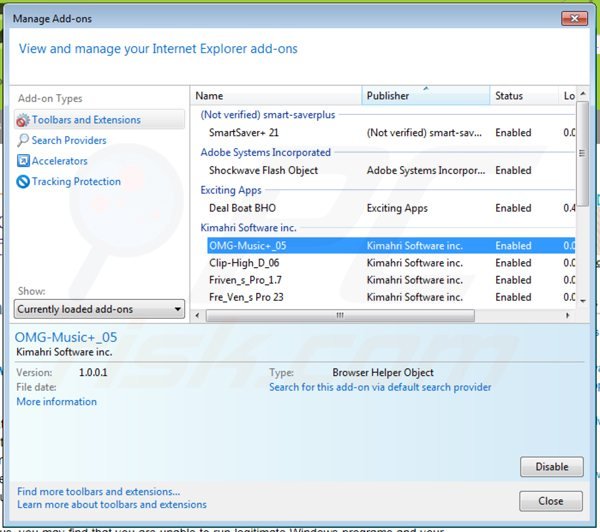This screenshot has width=600, height=532.
Task: Click the Disable button
Action: coord(552,467)
